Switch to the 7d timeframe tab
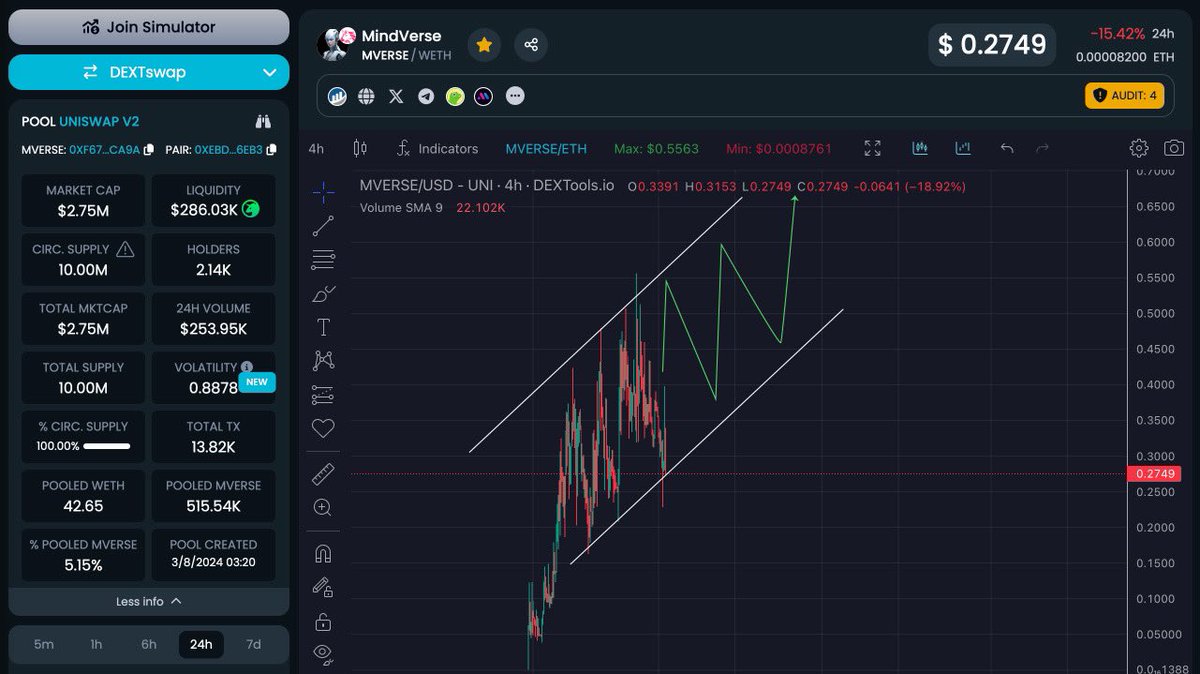The image size is (1200, 674). pos(253,645)
